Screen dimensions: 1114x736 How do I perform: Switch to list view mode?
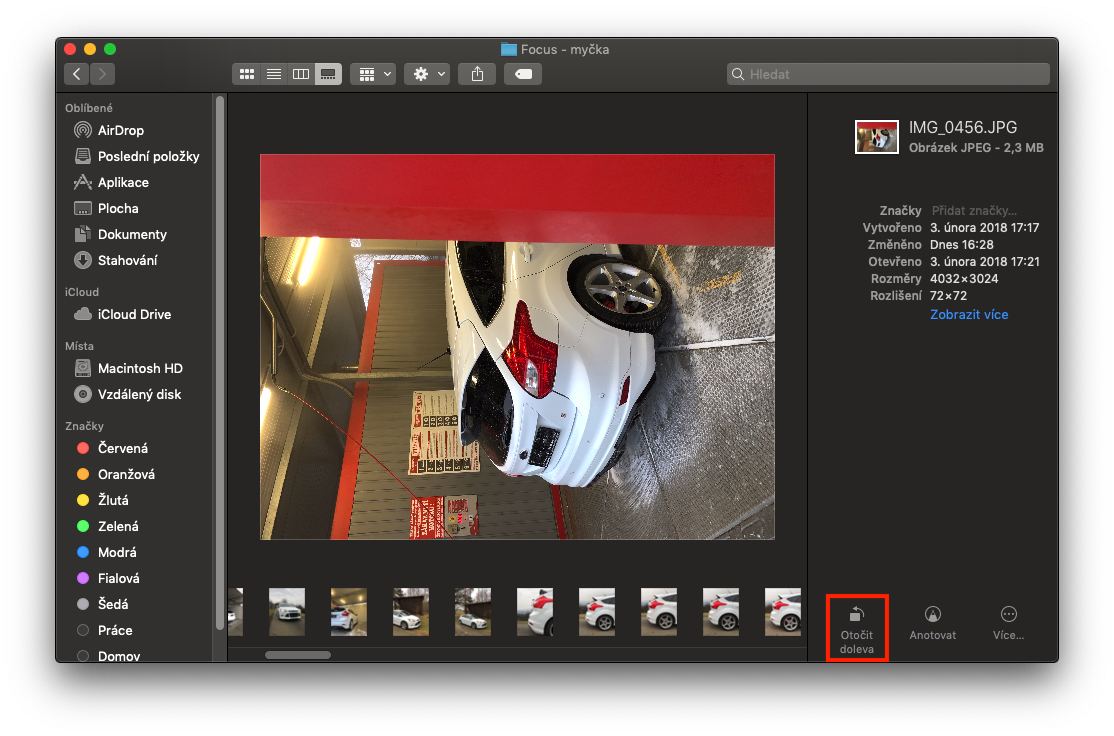pyautogui.click(x=273, y=74)
